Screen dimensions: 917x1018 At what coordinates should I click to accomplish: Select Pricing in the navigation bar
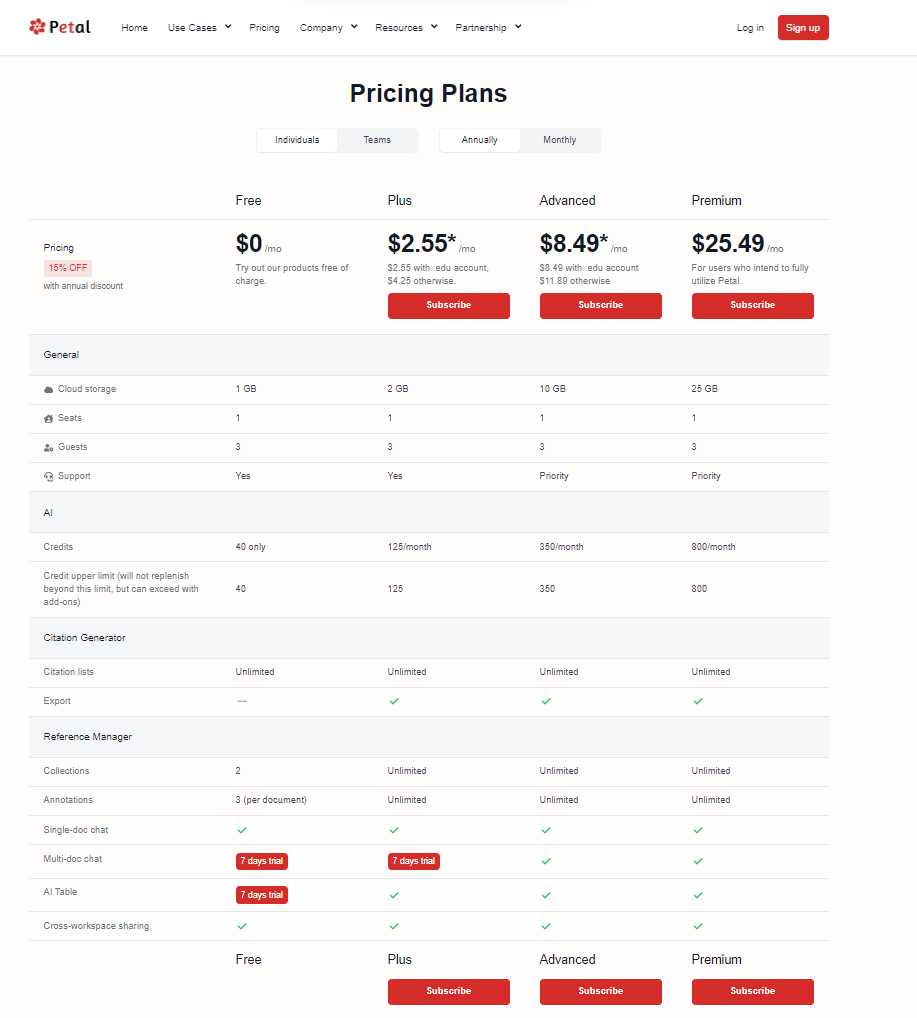(x=264, y=27)
